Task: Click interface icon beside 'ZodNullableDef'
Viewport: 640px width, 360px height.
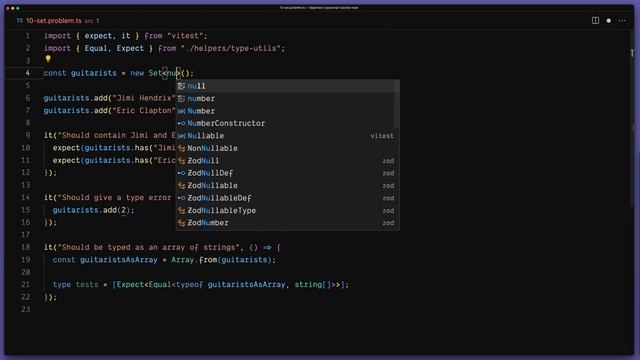Action: point(182,198)
